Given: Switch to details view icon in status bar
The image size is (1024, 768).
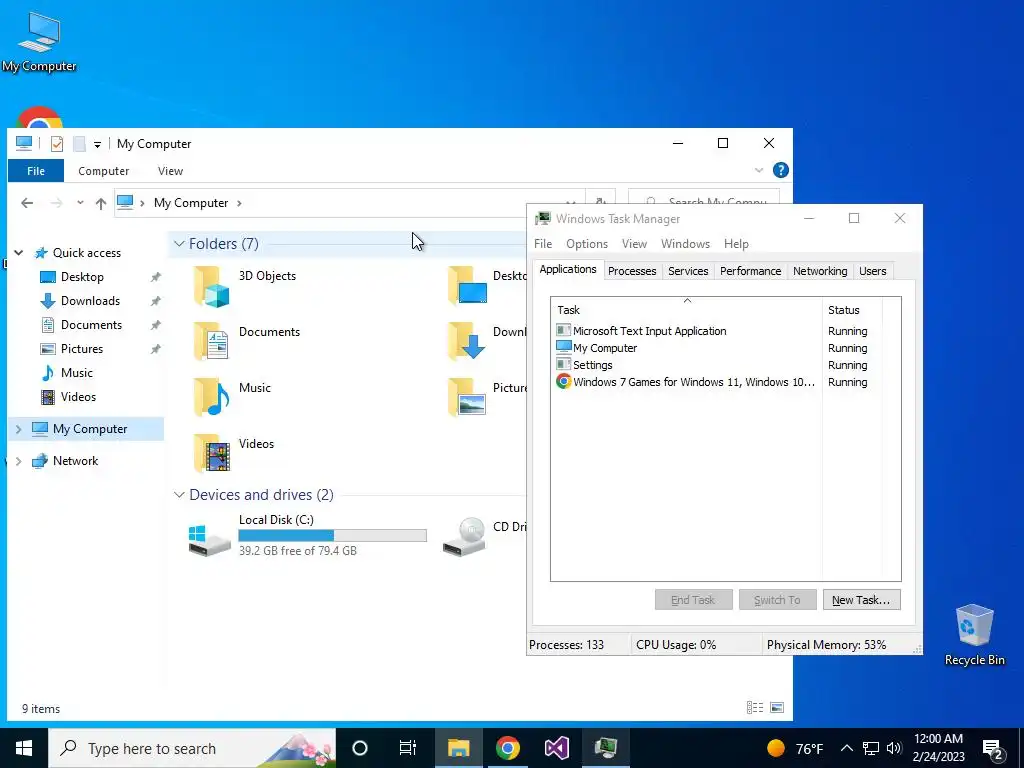Looking at the screenshot, I should (755, 707).
